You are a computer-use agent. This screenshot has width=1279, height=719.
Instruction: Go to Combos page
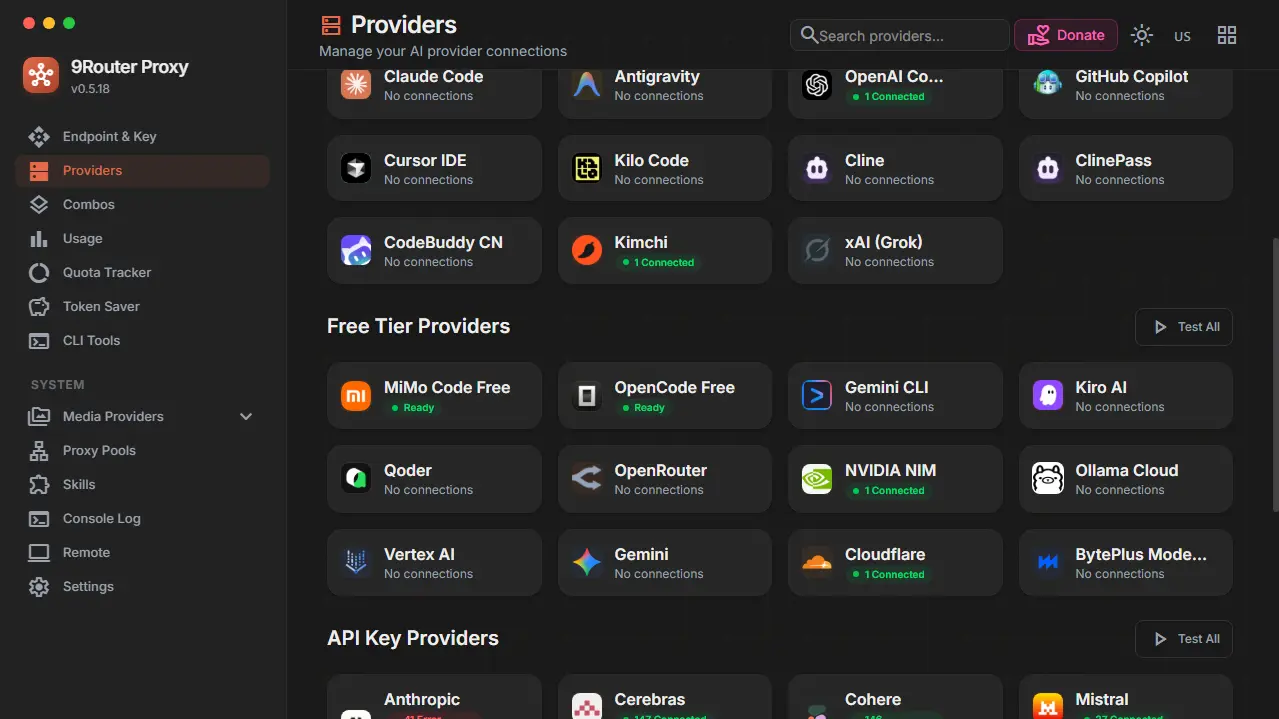pos(142,204)
